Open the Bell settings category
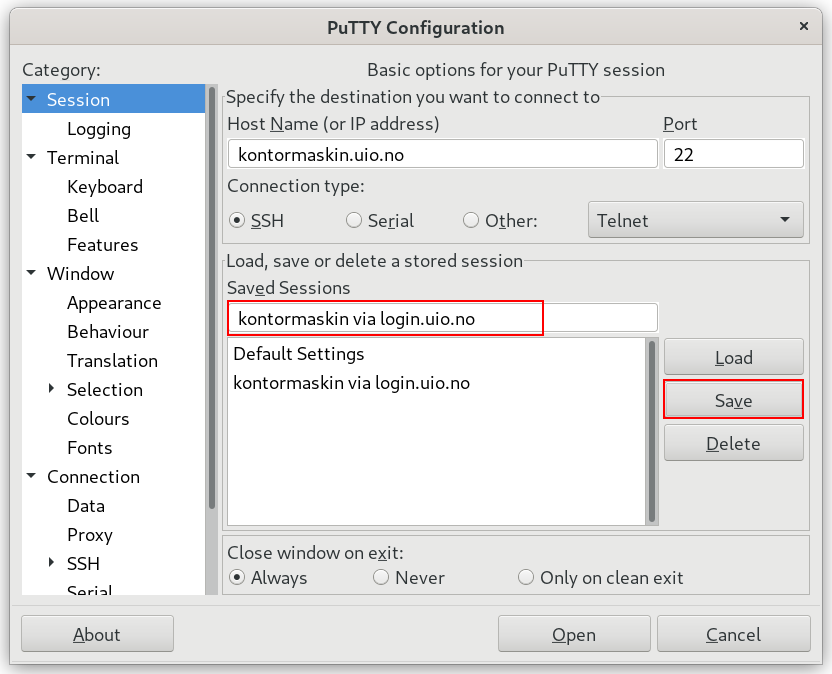Viewport: 832px width, 674px height. coord(83,215)
